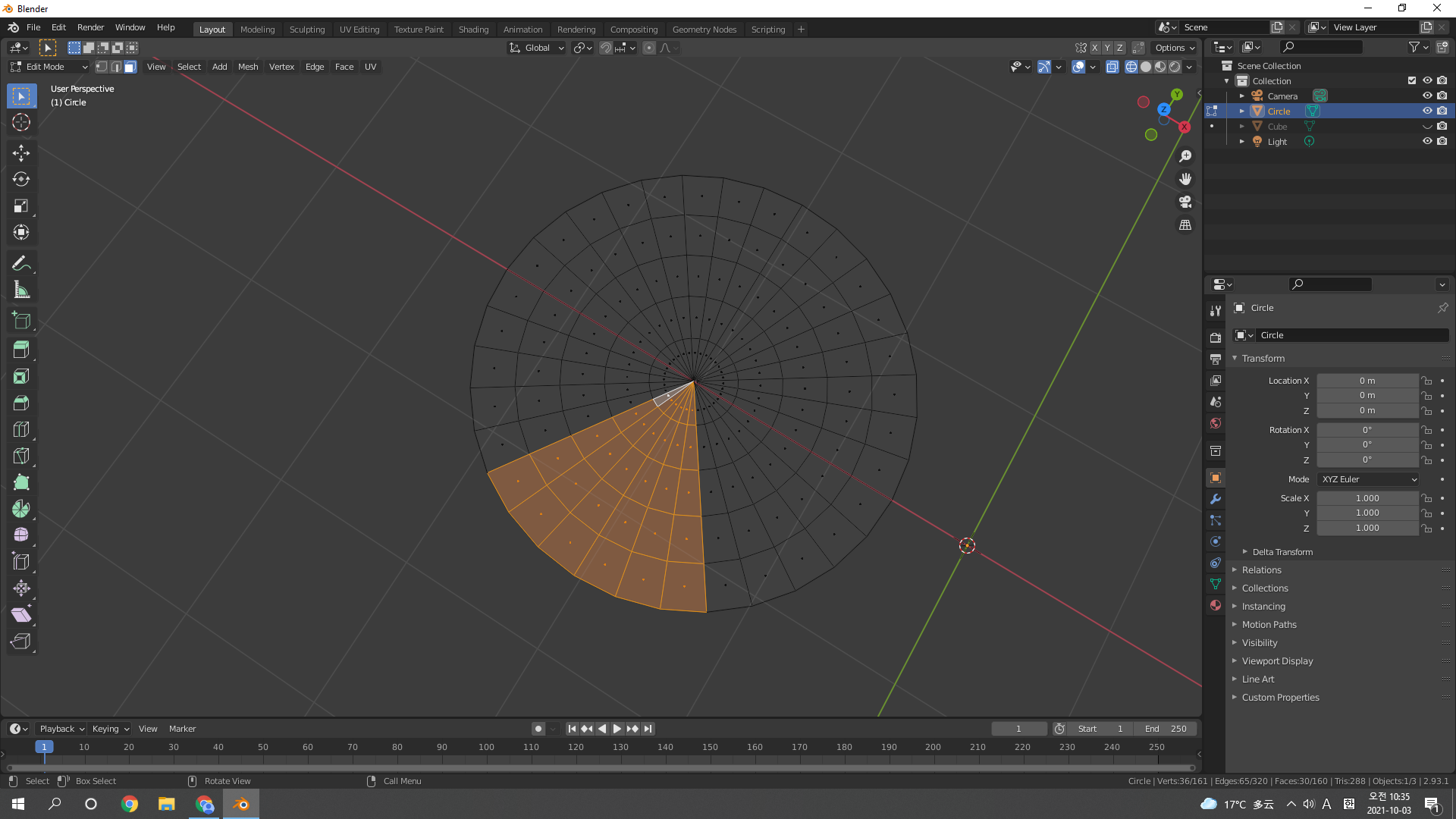Open the Edit Mode dropdown
Screen dimensions: 1456x819
click(49, 67)
